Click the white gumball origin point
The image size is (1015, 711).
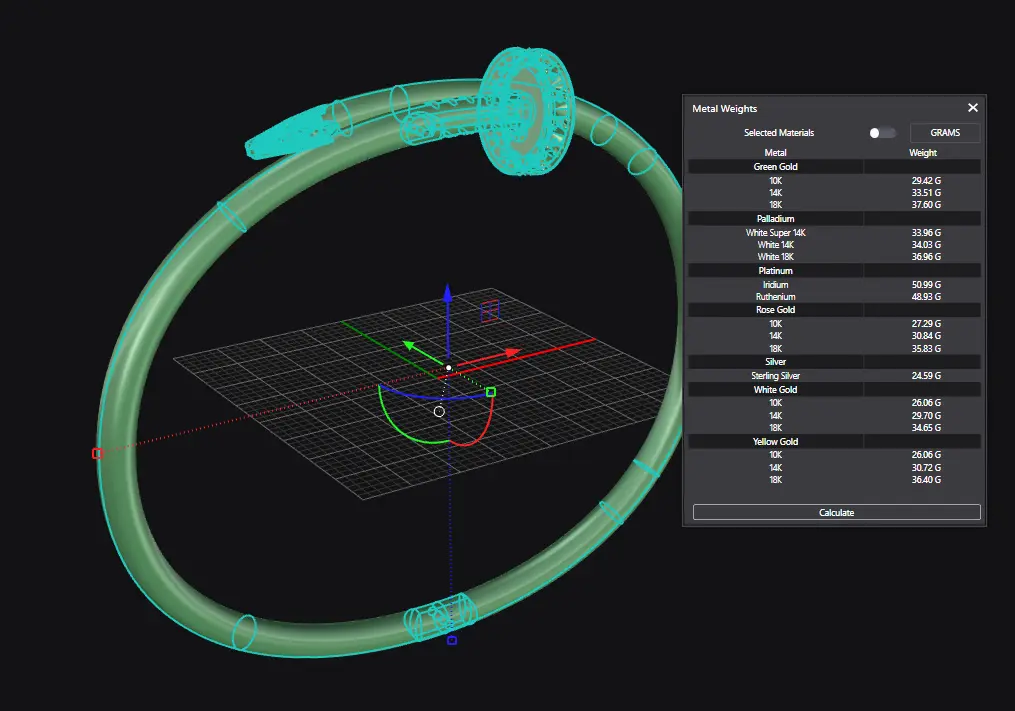[449, 368]
